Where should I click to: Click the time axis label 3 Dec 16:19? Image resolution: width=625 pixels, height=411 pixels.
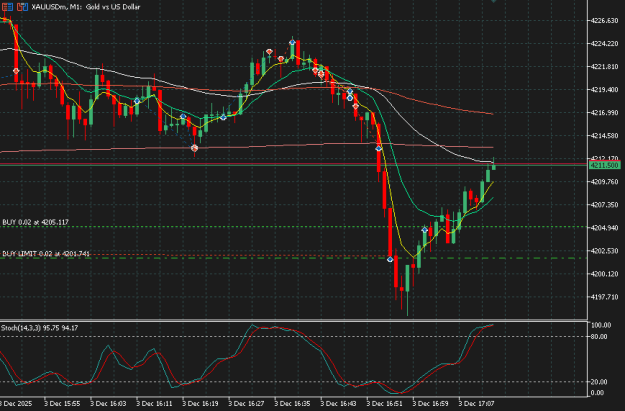tap(200, 403)
